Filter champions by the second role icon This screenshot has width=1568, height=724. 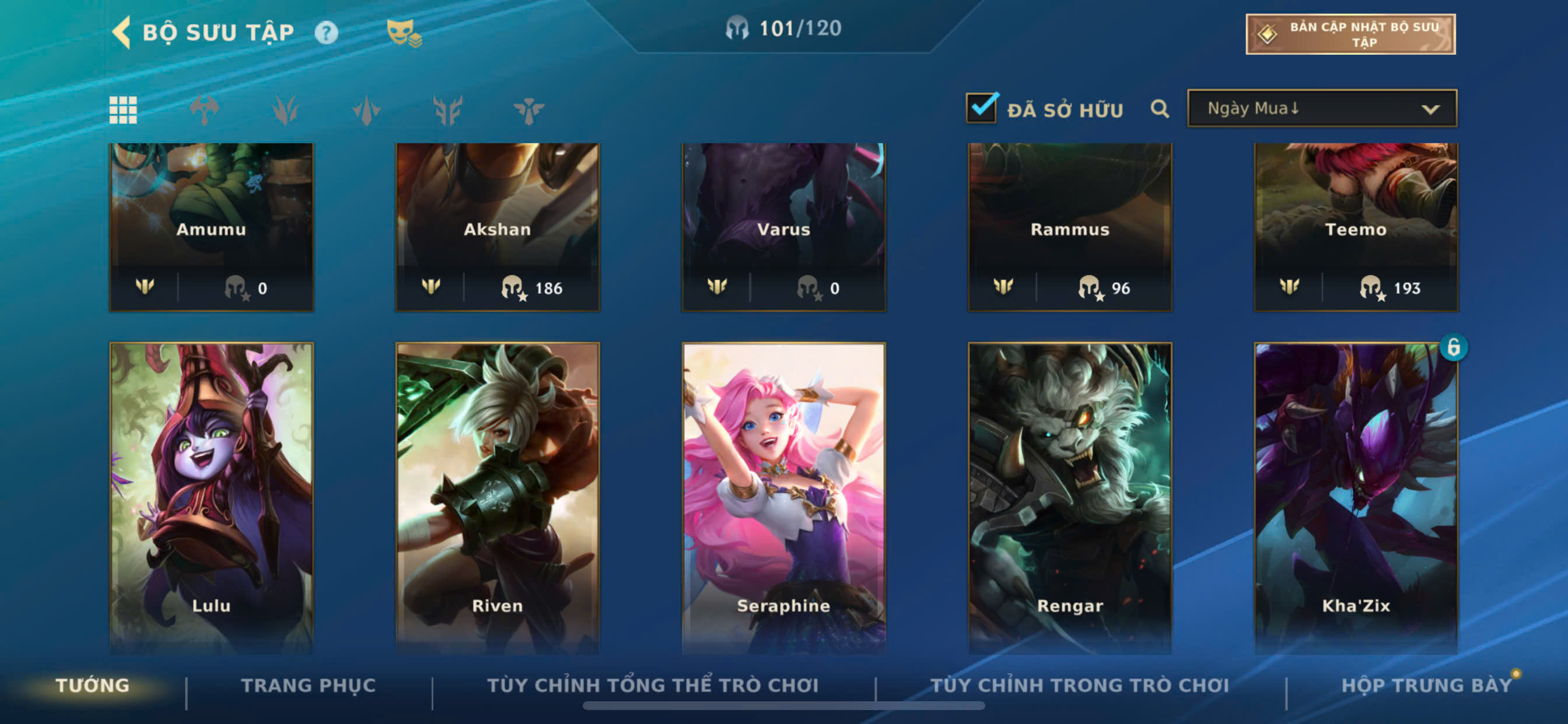(285, 110)
